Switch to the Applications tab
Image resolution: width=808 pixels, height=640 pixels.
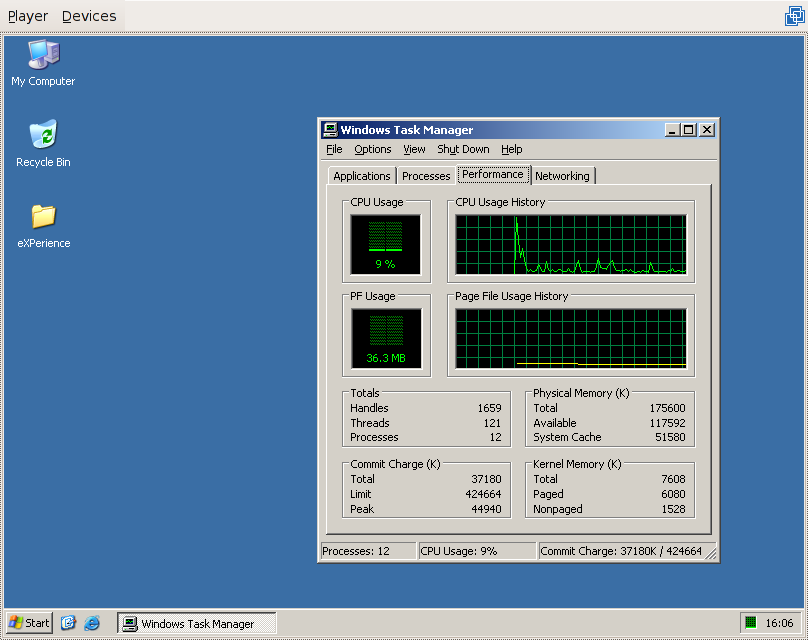(362, 176)
